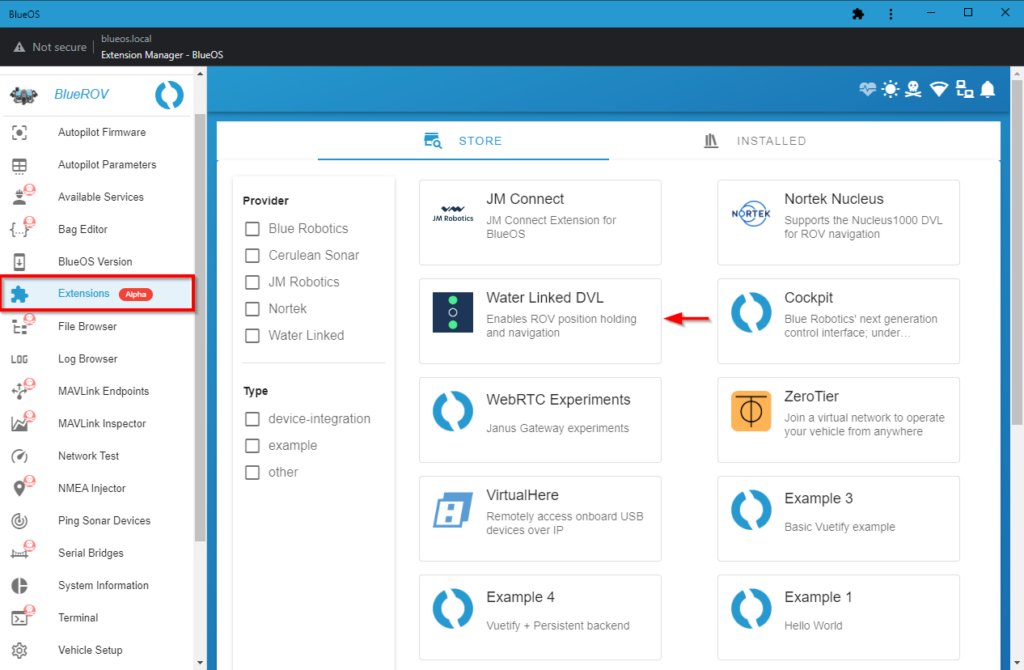Open the notifications bell icon

988,90
